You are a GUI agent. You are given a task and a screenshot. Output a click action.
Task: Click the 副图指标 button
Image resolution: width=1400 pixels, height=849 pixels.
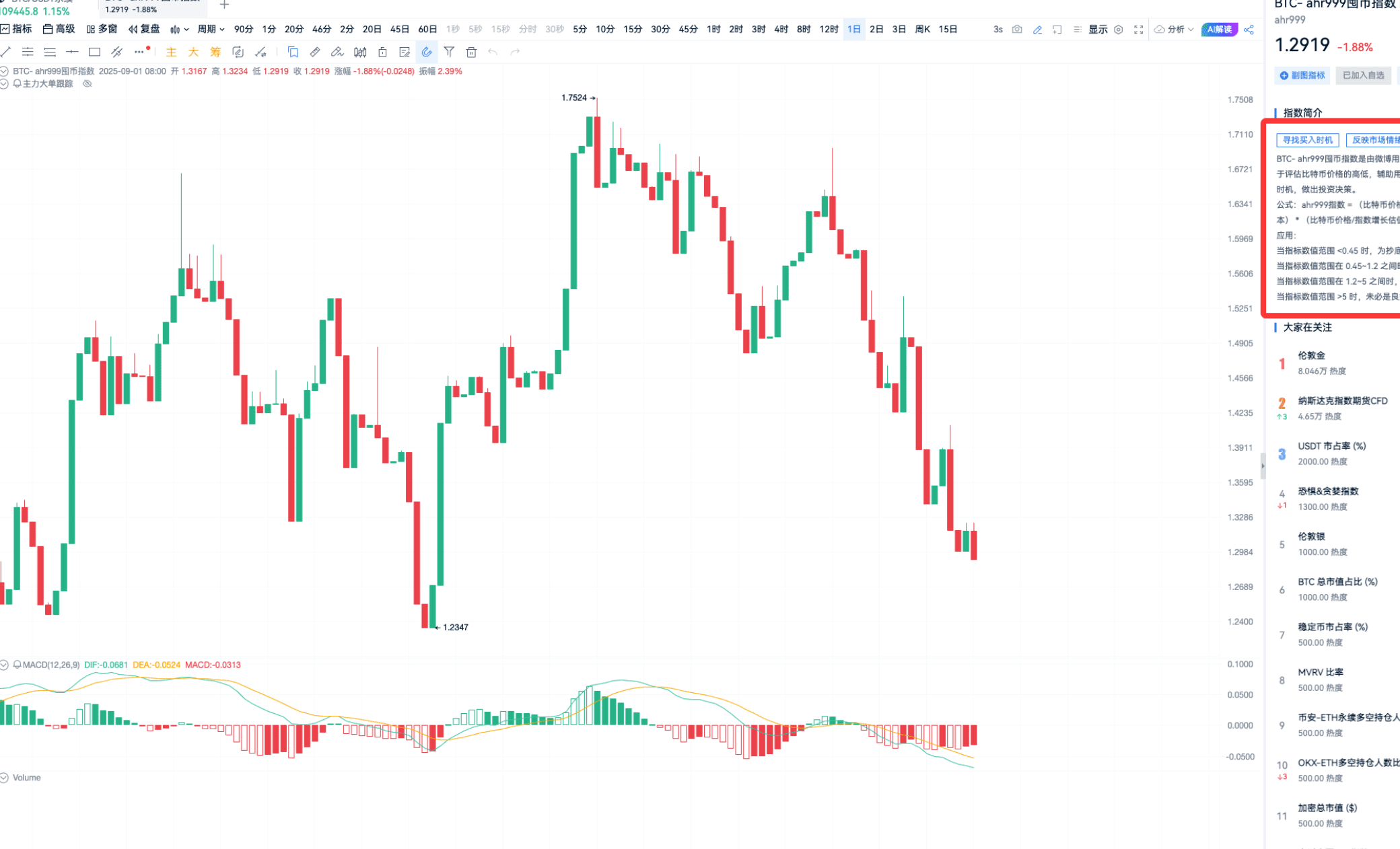point(1302,75)
